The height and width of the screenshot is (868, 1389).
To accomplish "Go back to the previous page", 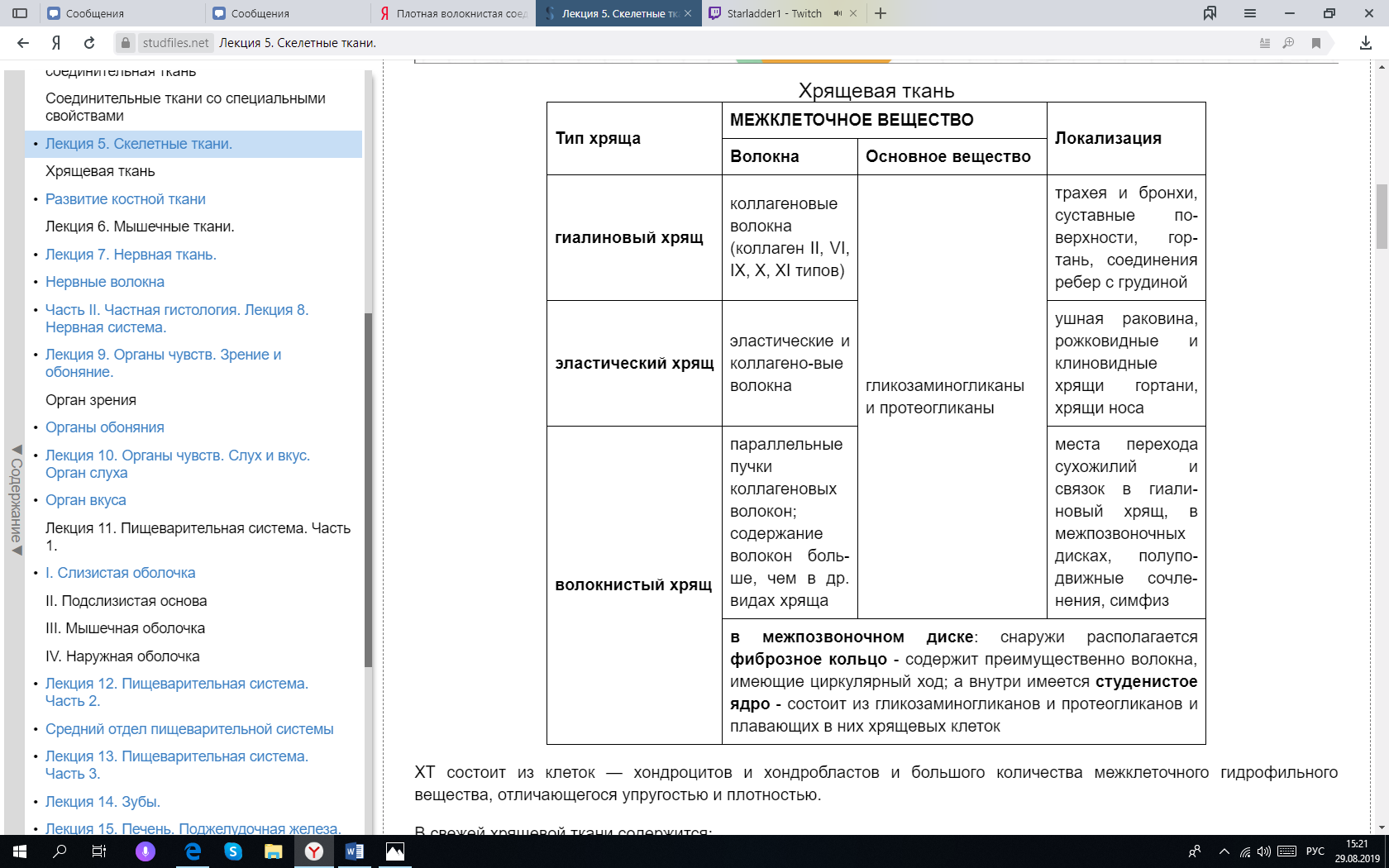I will (x=23, y=43).
